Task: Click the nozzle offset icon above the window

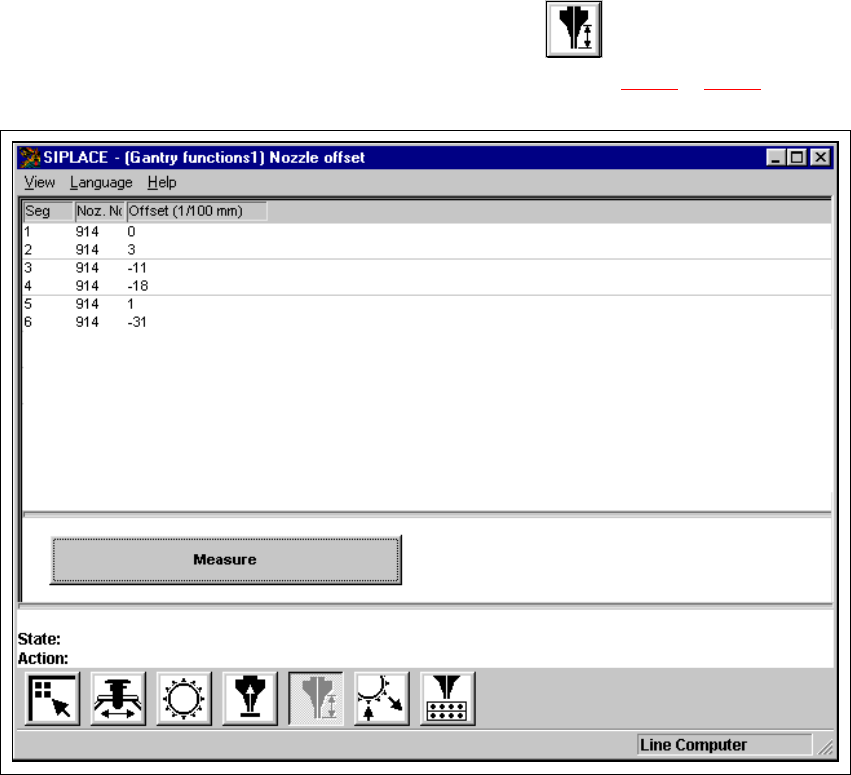Action: coord(574,29)
